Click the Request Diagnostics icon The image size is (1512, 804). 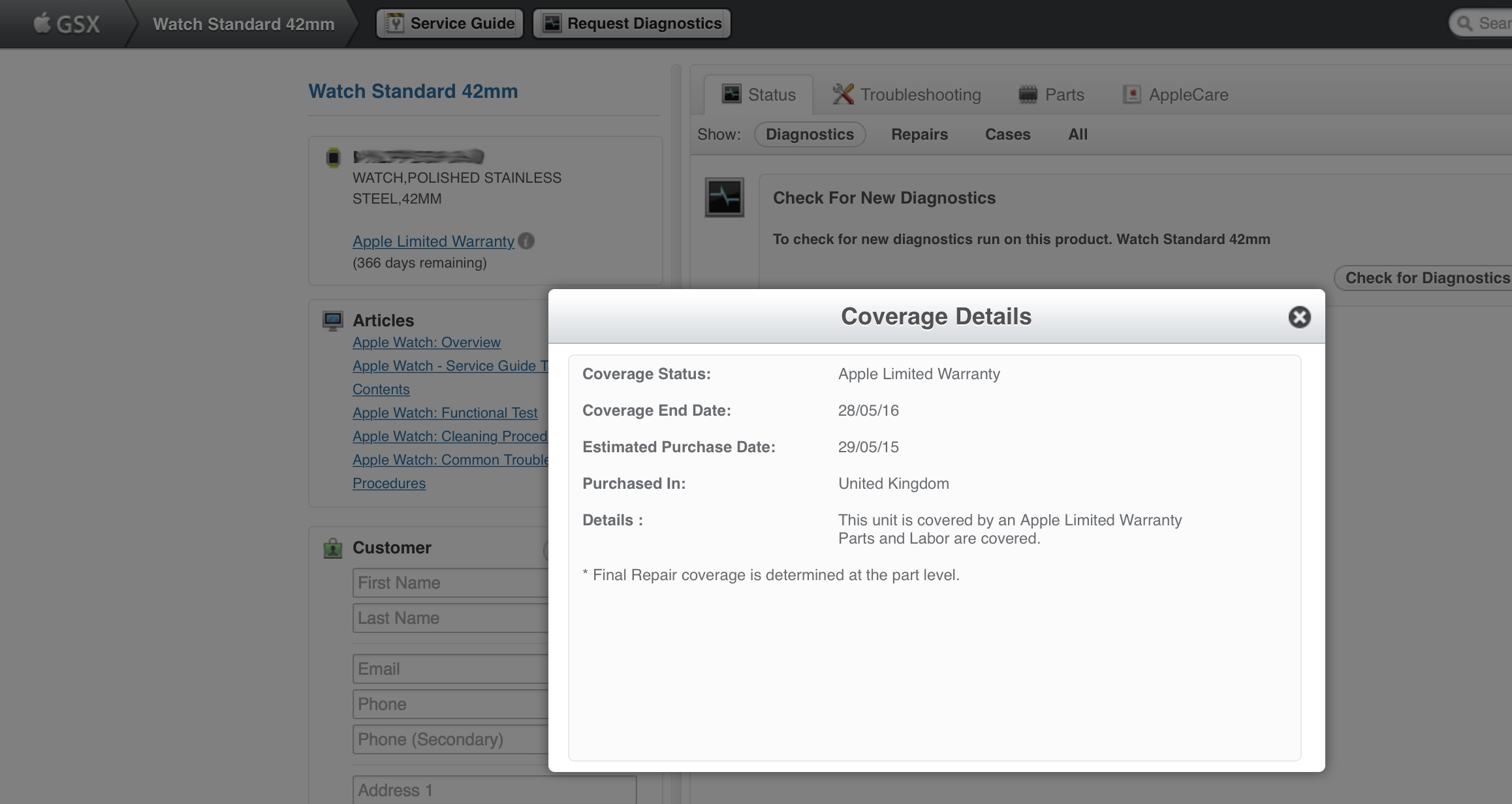(x=552, y=23)
